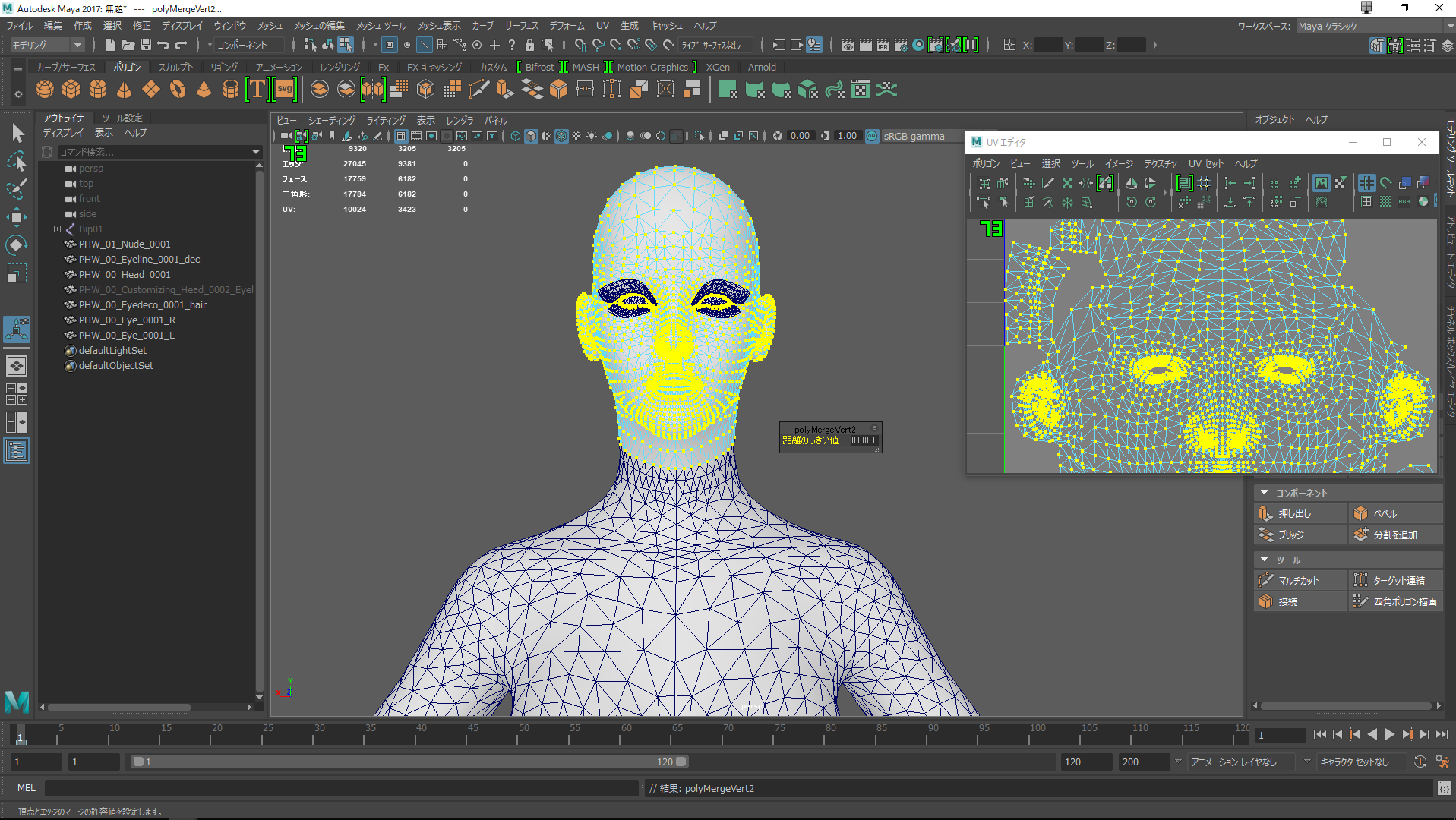The image size is (1456, 820).
Task: Switch to the スカルプト shelf tab
Action: click(175, 68)
